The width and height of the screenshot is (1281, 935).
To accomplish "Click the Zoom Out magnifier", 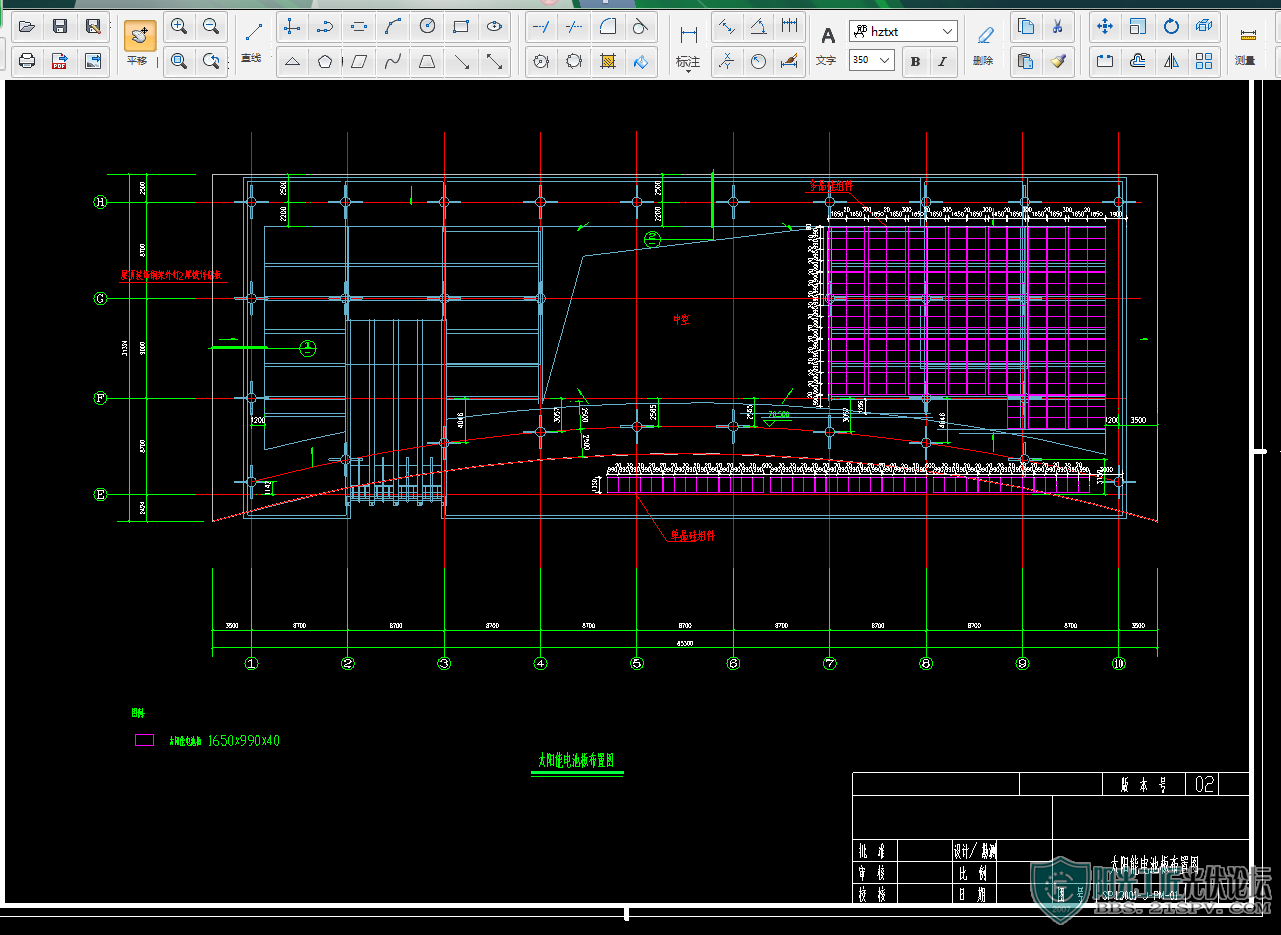I will tap(211, 27).
